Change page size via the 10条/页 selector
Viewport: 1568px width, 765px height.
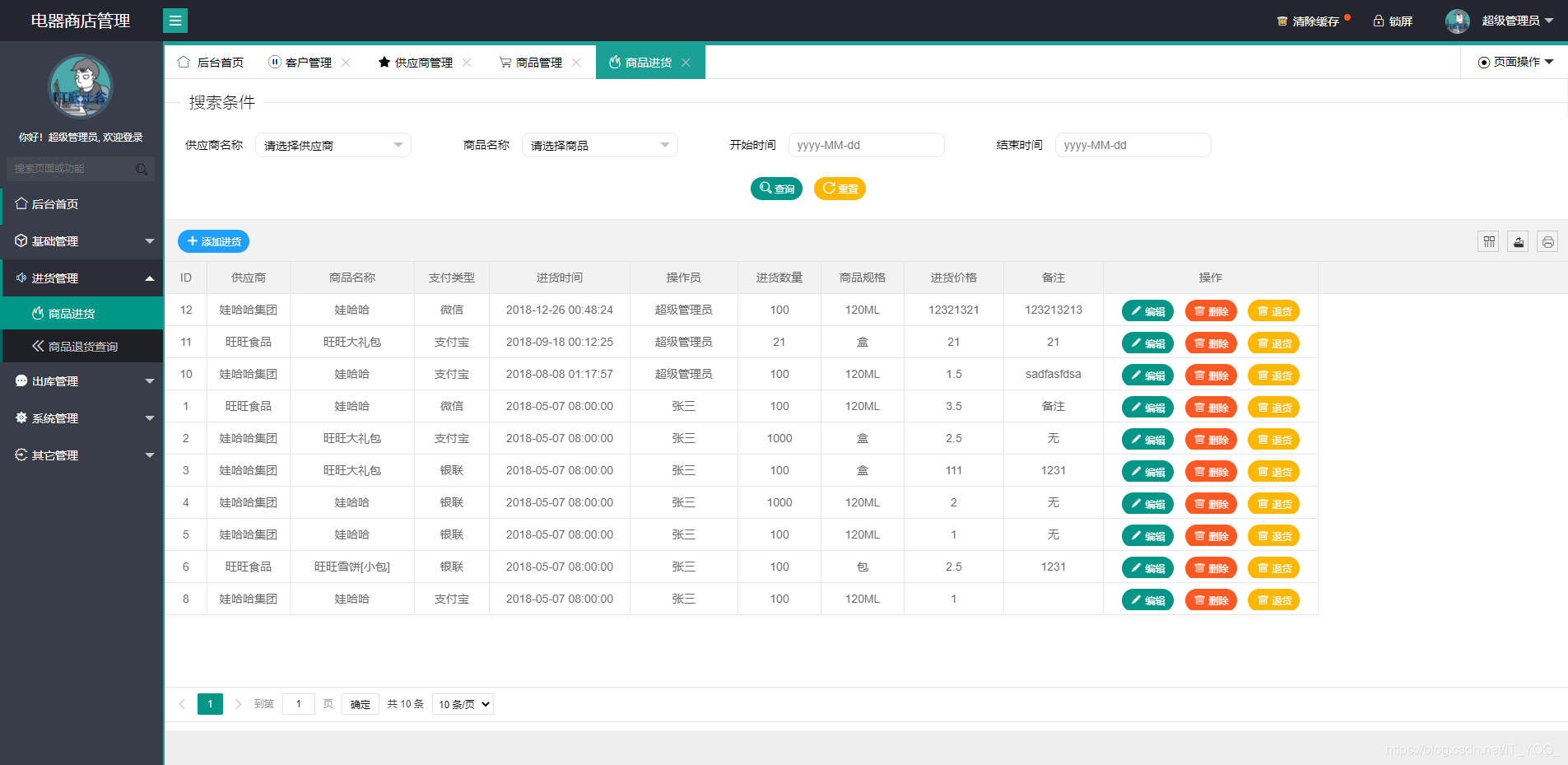coord(462,704)
